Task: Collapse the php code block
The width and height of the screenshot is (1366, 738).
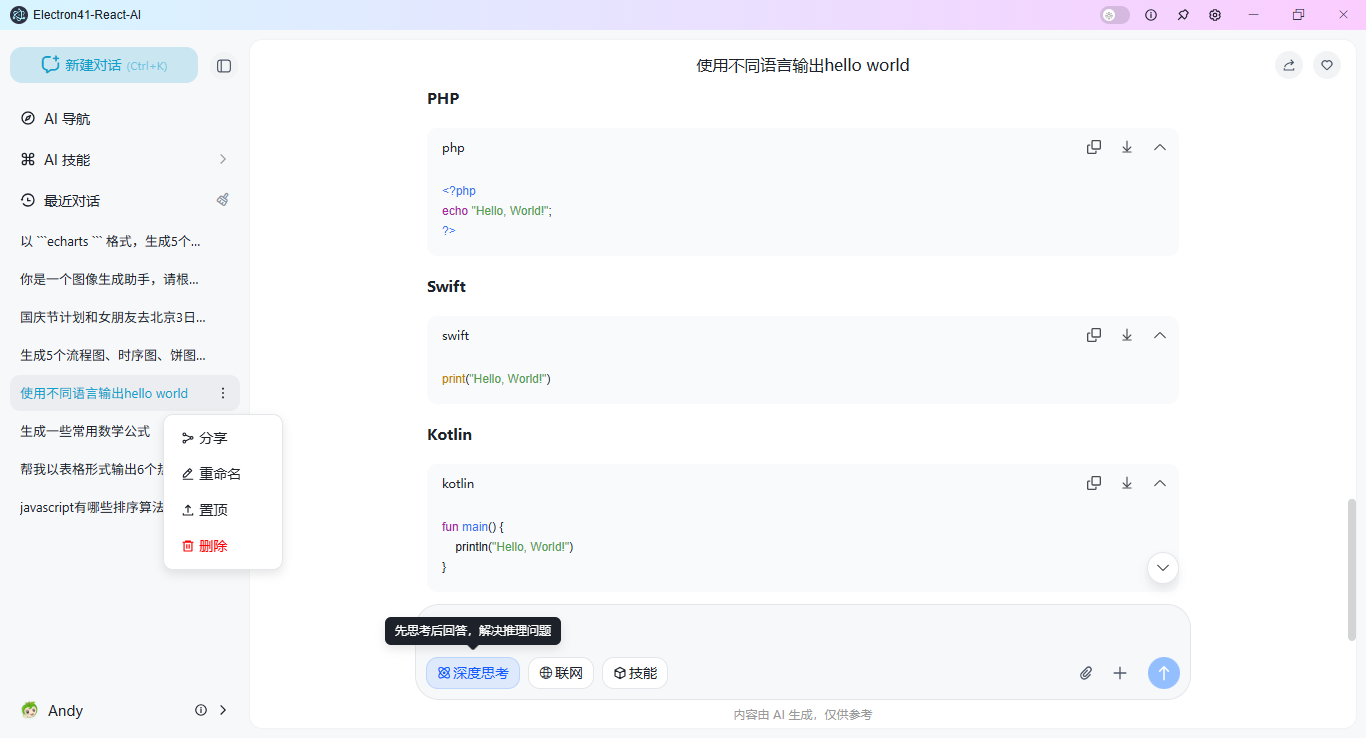Action: [x=1160, y=147]
